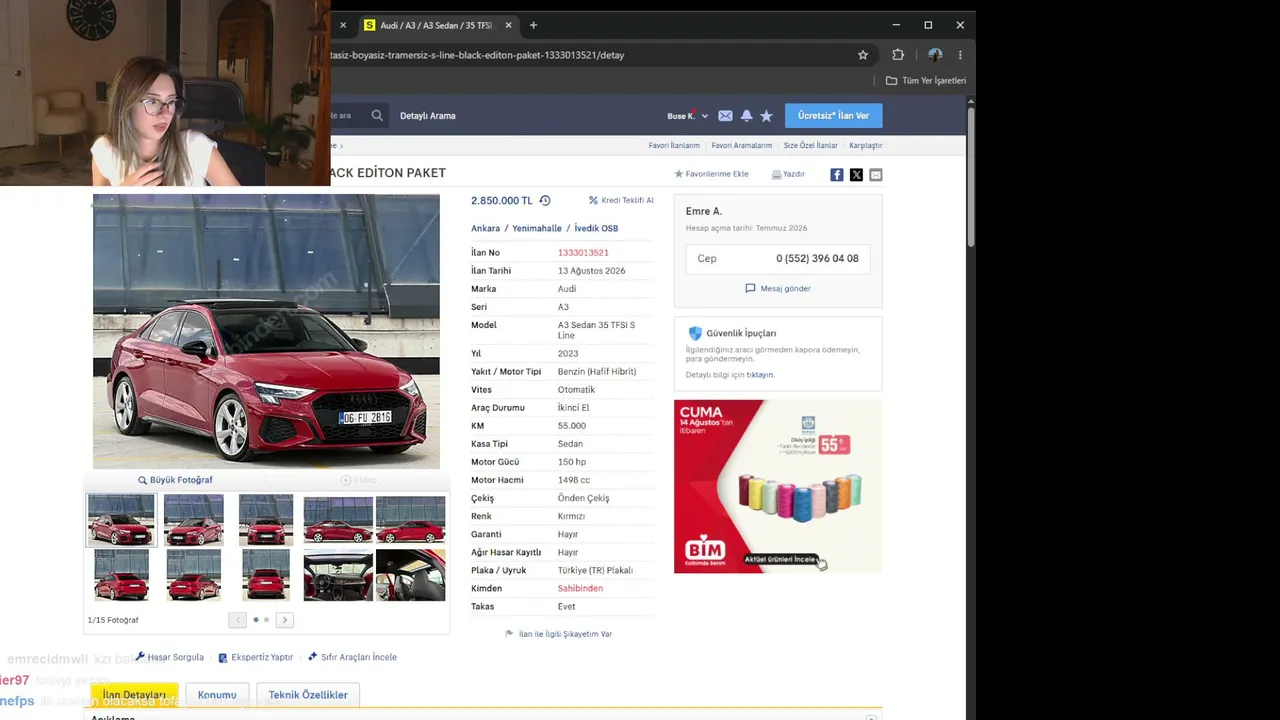Bookmark this page with the star icon
This screenshot has height=720, width=1280.
tap(863, 55)
